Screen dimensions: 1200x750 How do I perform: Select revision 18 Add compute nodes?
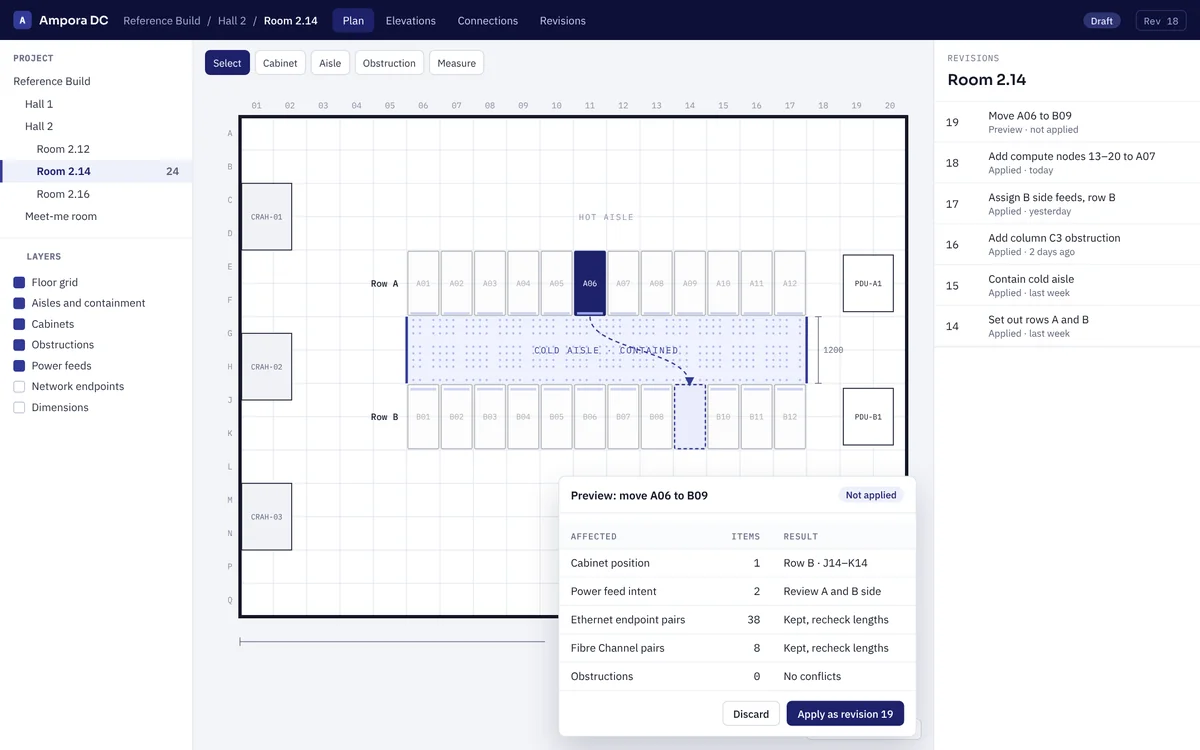(1067, 163)
